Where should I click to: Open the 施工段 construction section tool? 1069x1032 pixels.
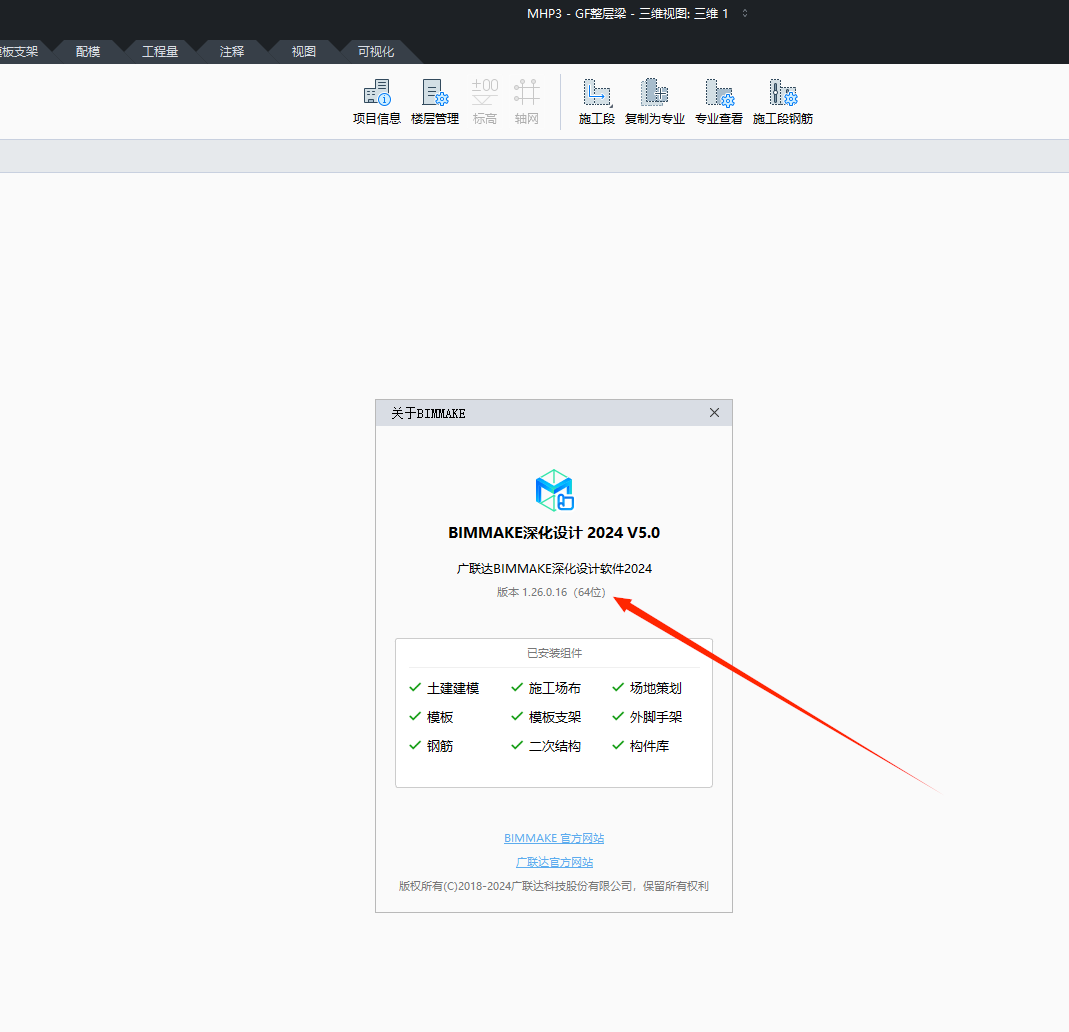pos(597,102)
